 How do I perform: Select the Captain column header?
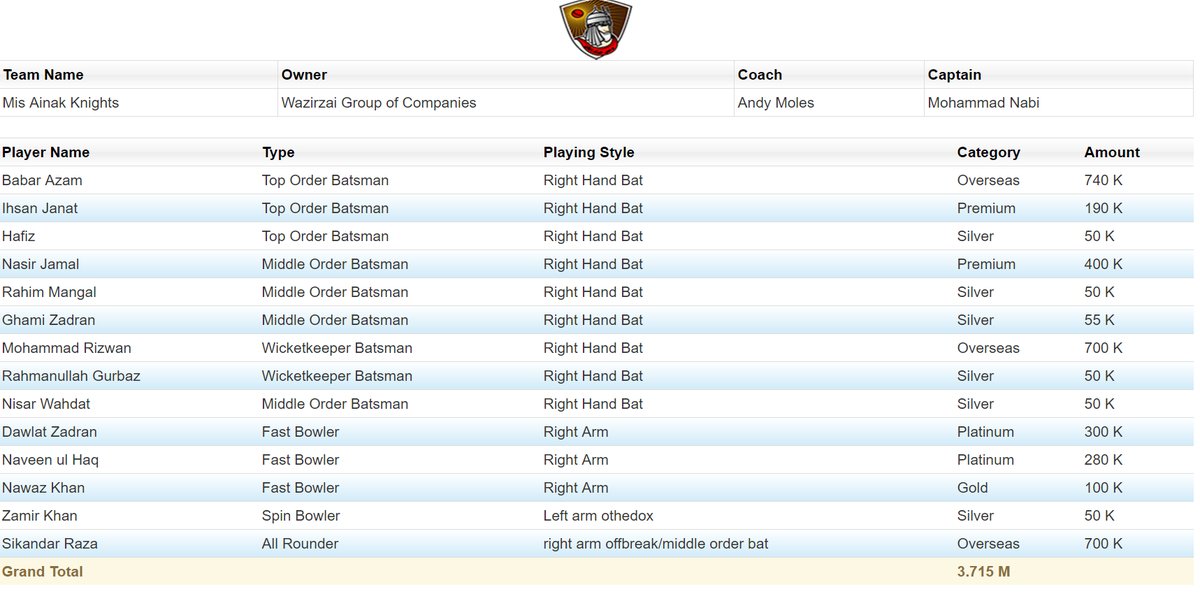tap(953, 74)
